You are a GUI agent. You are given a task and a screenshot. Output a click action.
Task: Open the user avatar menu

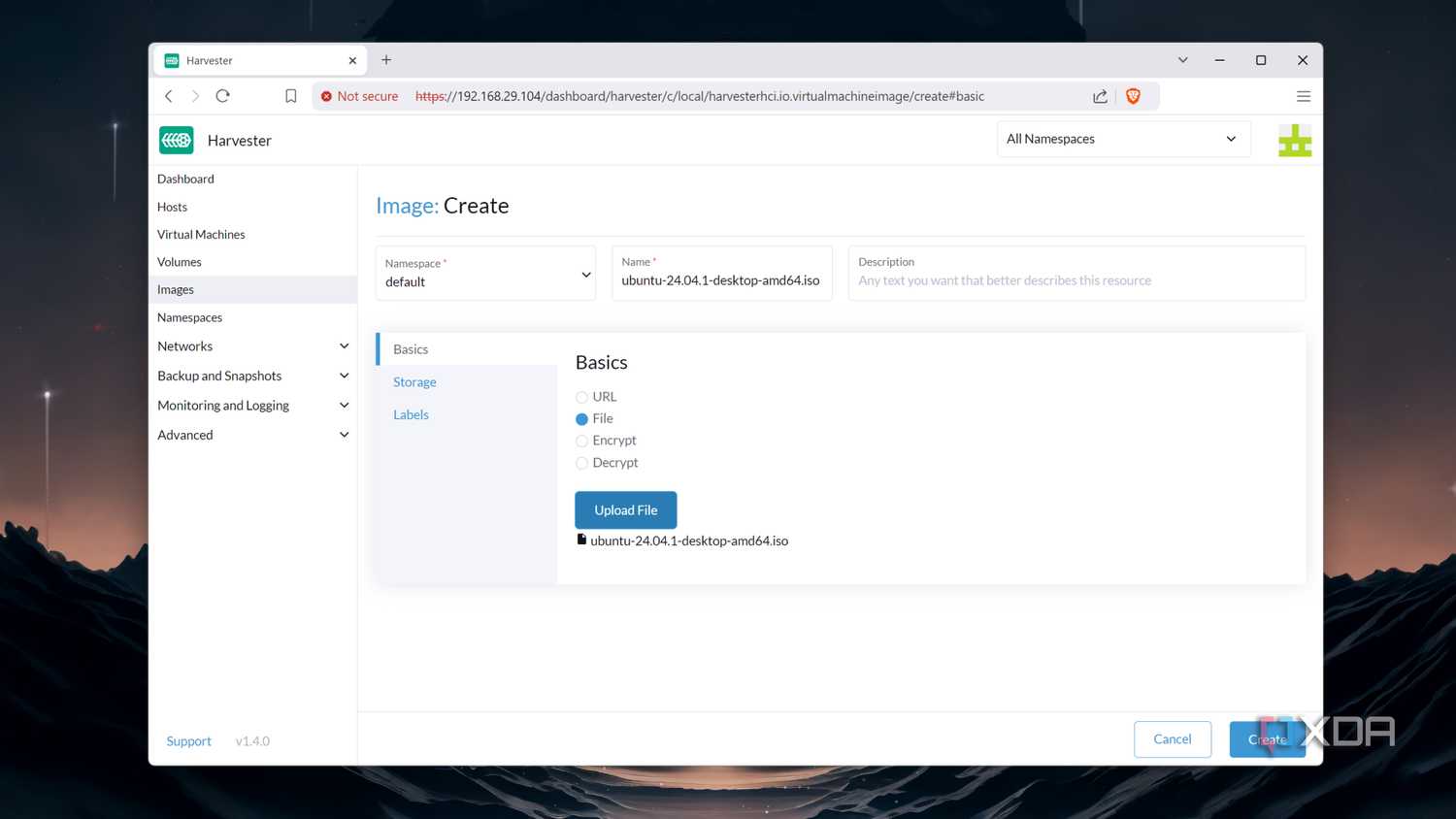tap(1295, 141)
